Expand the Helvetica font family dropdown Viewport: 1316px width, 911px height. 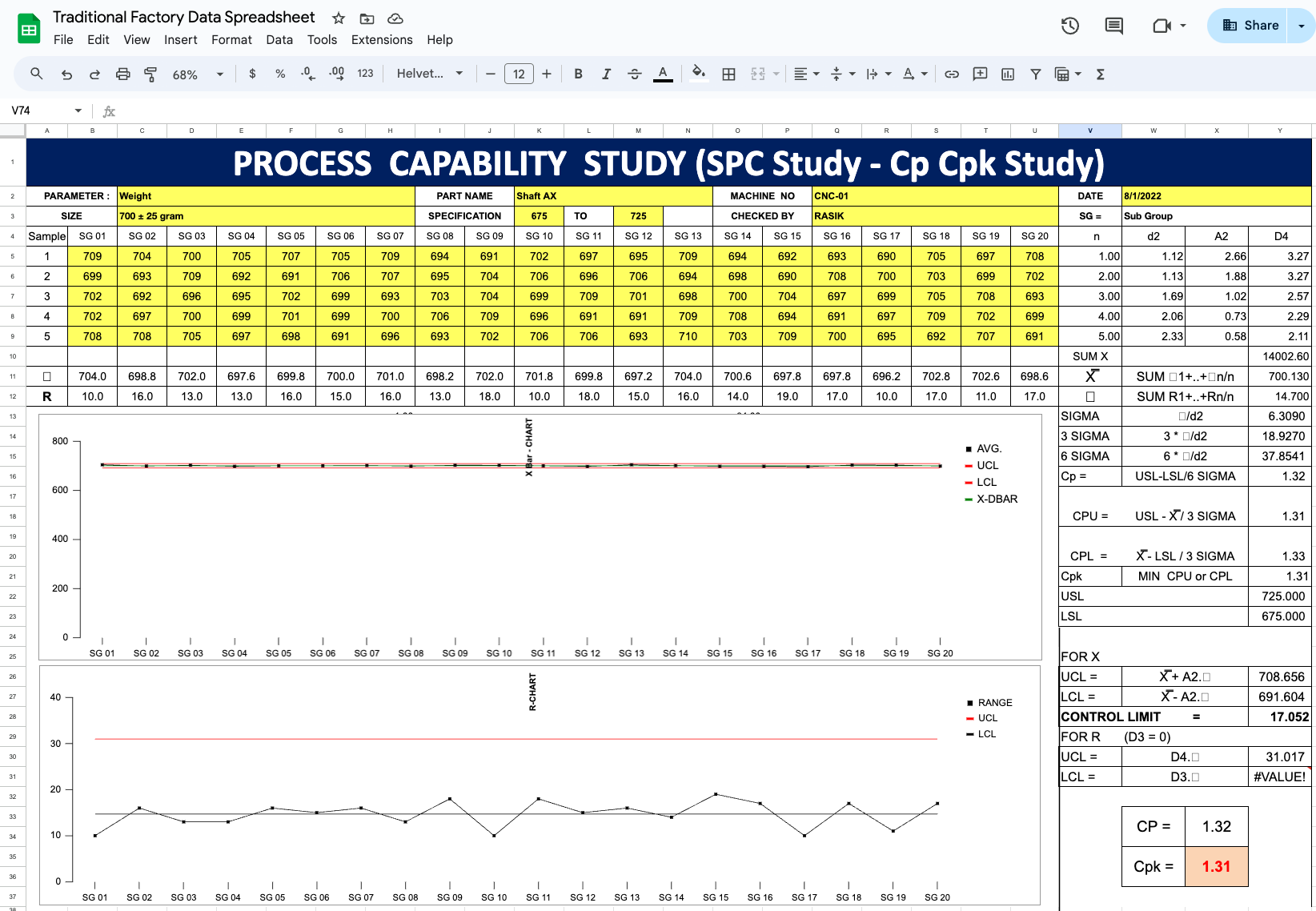click(x=430, y=74)
